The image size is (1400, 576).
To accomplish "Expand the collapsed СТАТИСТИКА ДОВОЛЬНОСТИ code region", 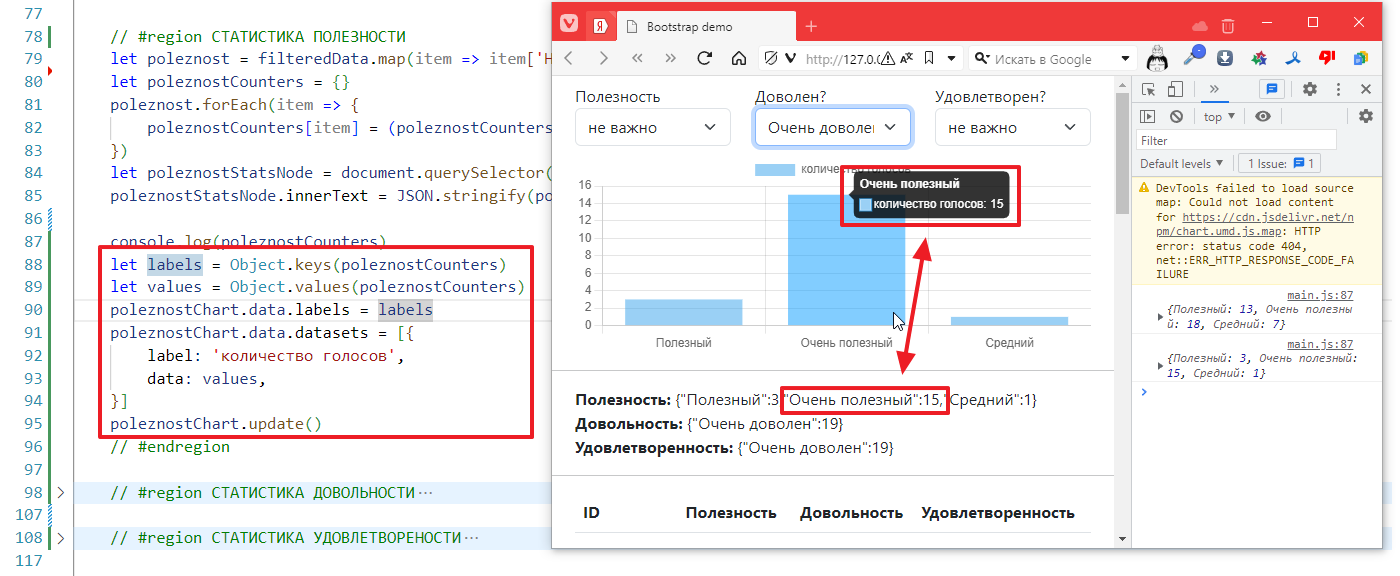I will pos(59,492).
